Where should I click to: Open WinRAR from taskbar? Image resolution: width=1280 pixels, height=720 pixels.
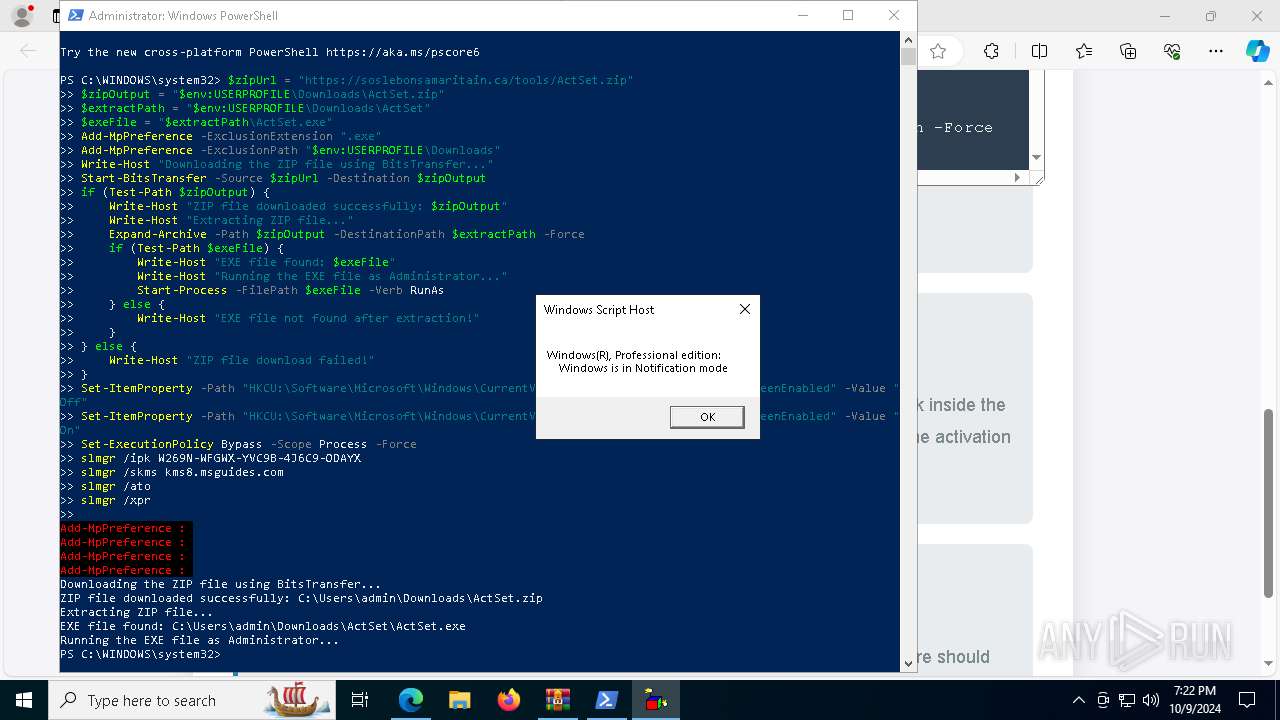coord(557,700)
